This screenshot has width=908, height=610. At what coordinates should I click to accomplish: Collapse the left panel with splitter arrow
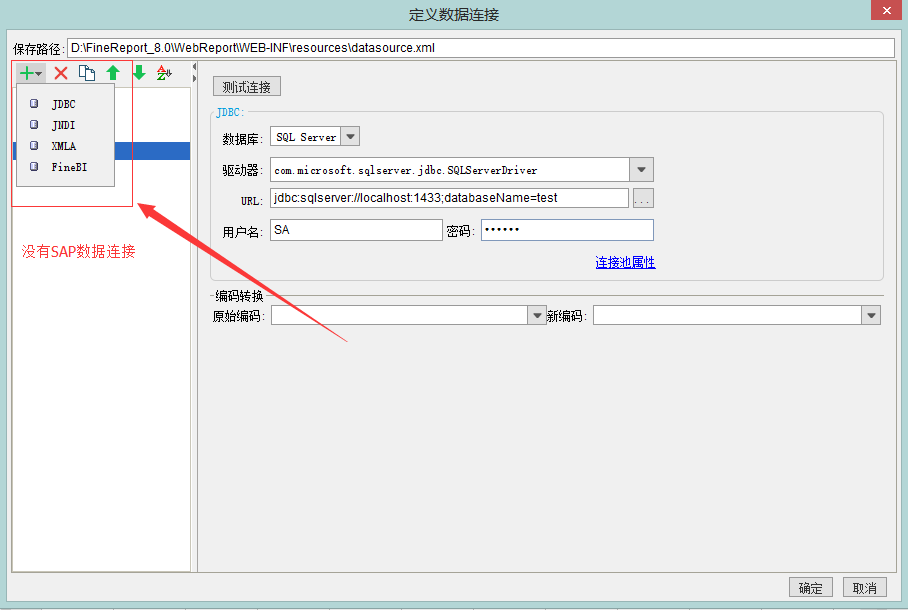pos(195,67)
